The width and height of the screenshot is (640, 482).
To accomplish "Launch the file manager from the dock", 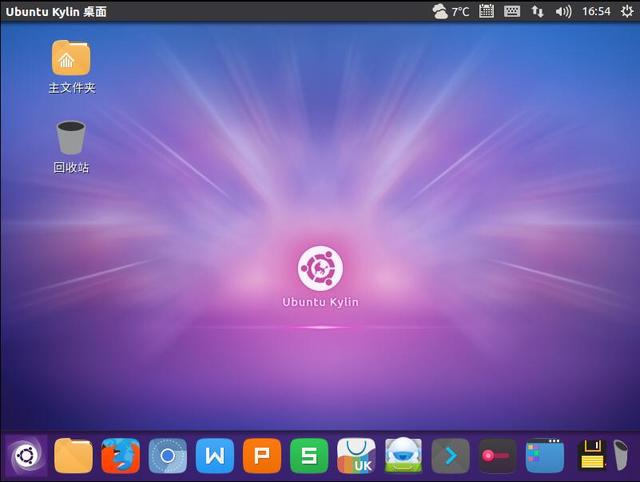I will point(73,457).
